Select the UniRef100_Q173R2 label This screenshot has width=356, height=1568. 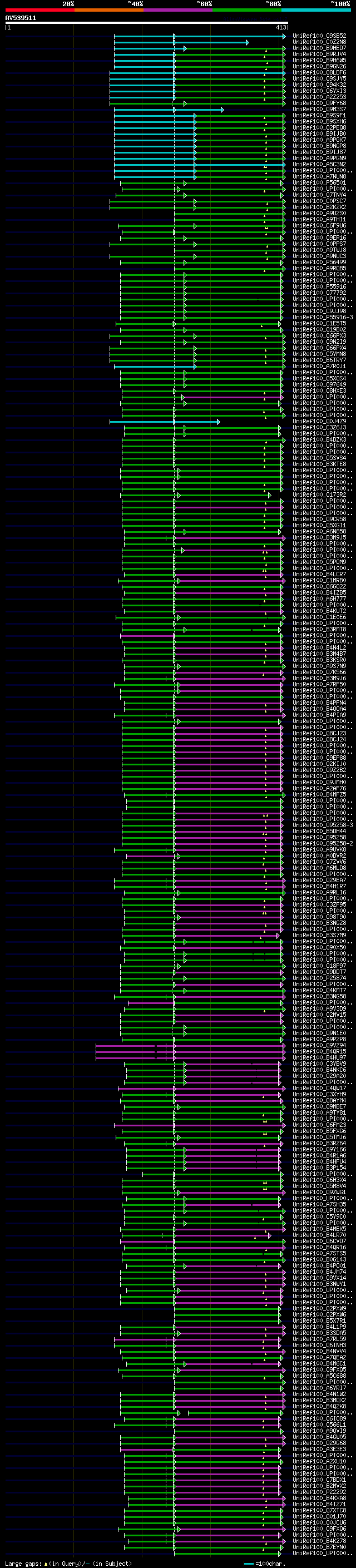click(x=319, y=495)
